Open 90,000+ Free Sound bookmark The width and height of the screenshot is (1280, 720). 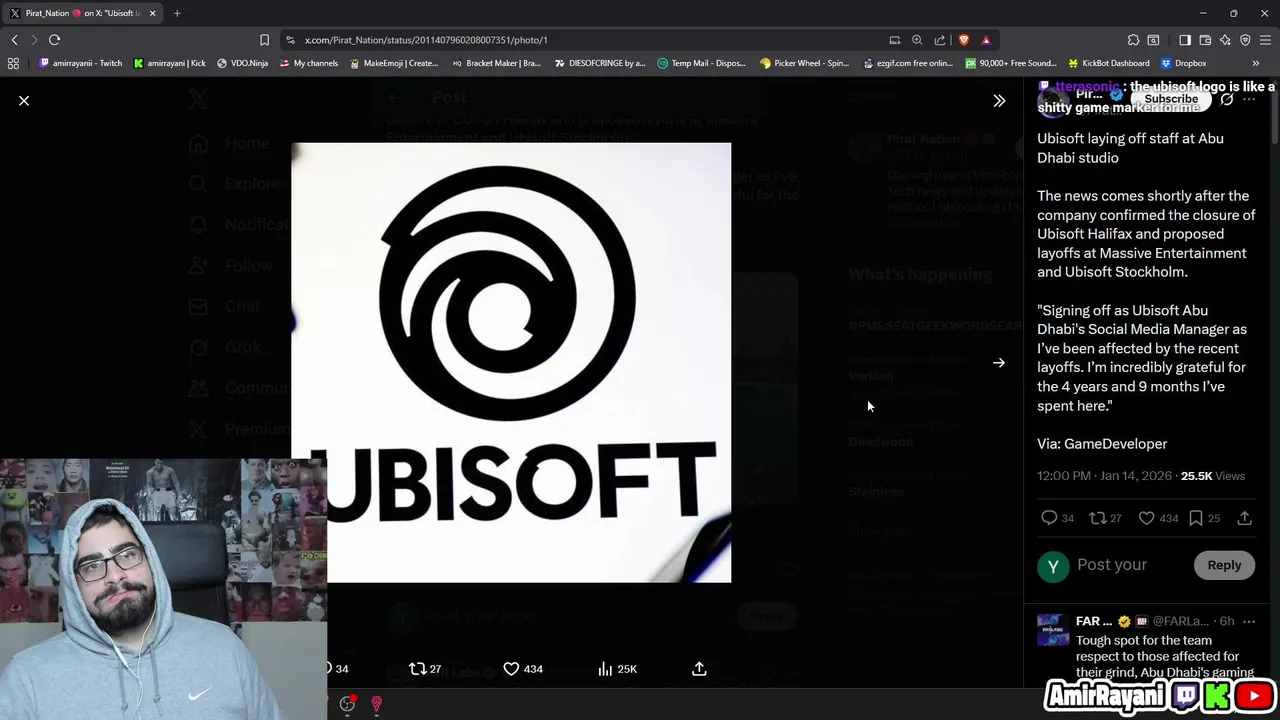point(1010,63)
